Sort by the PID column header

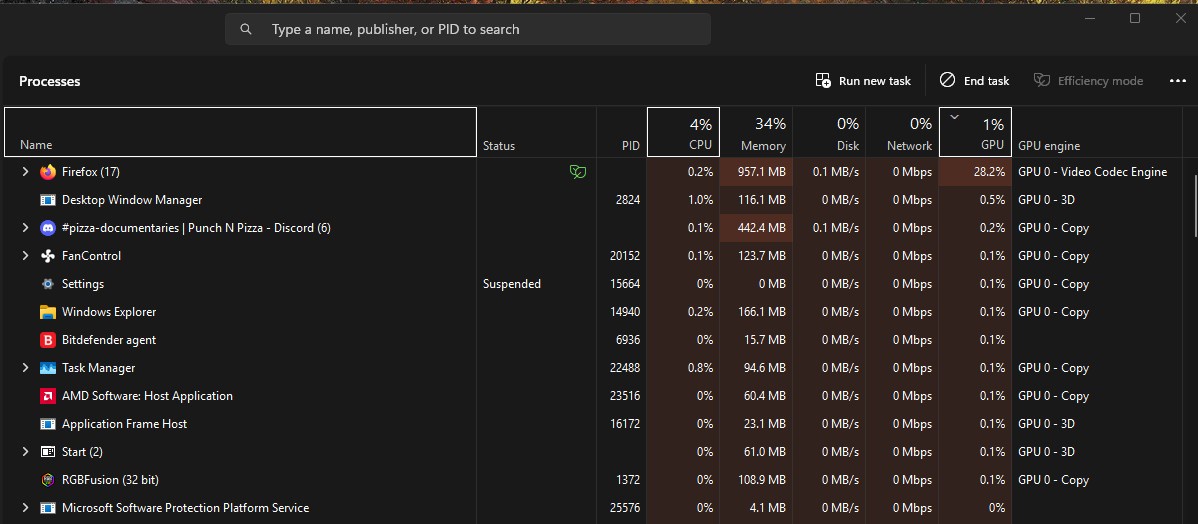coord(621,132)
